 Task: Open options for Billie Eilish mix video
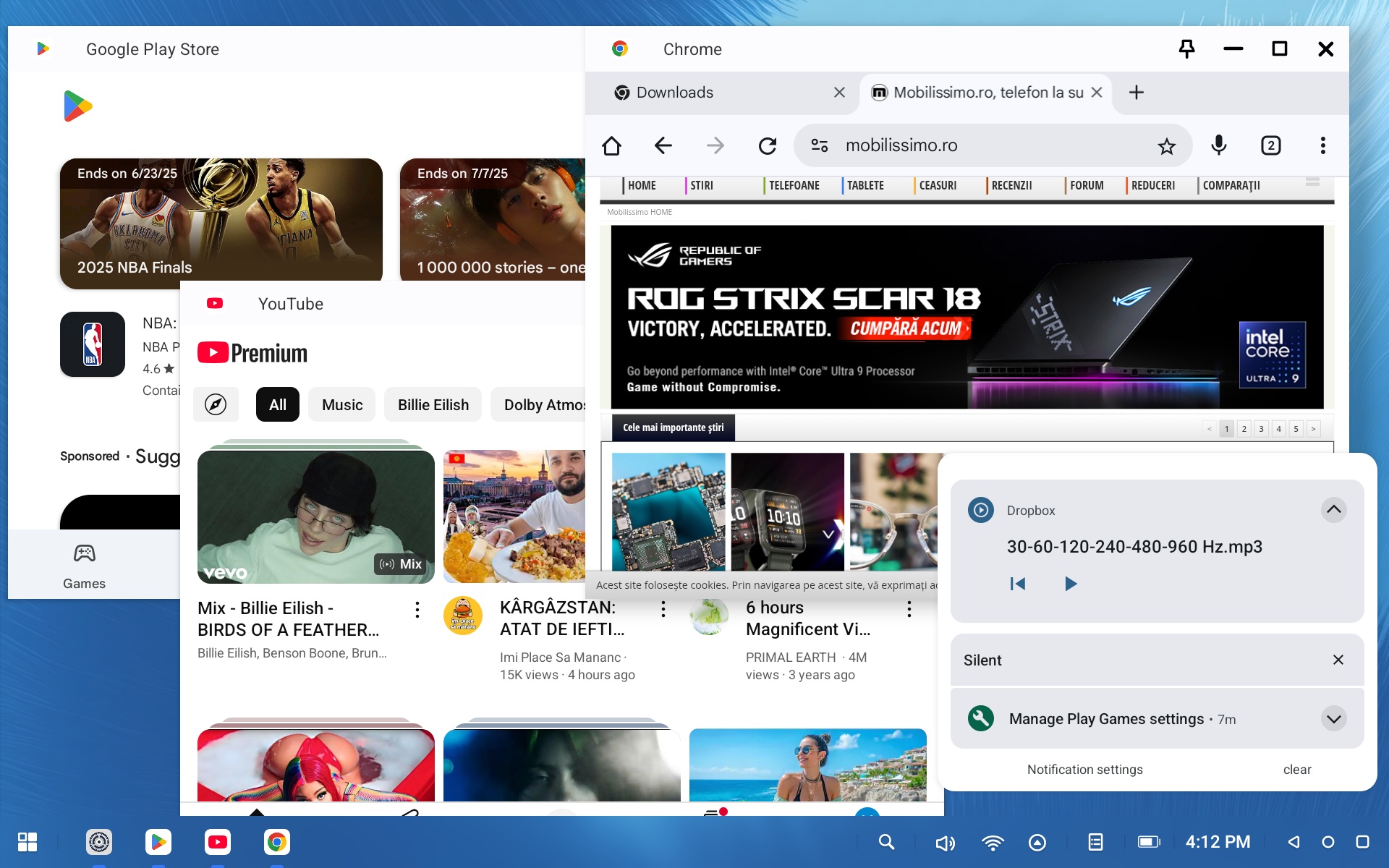[417, 610]
